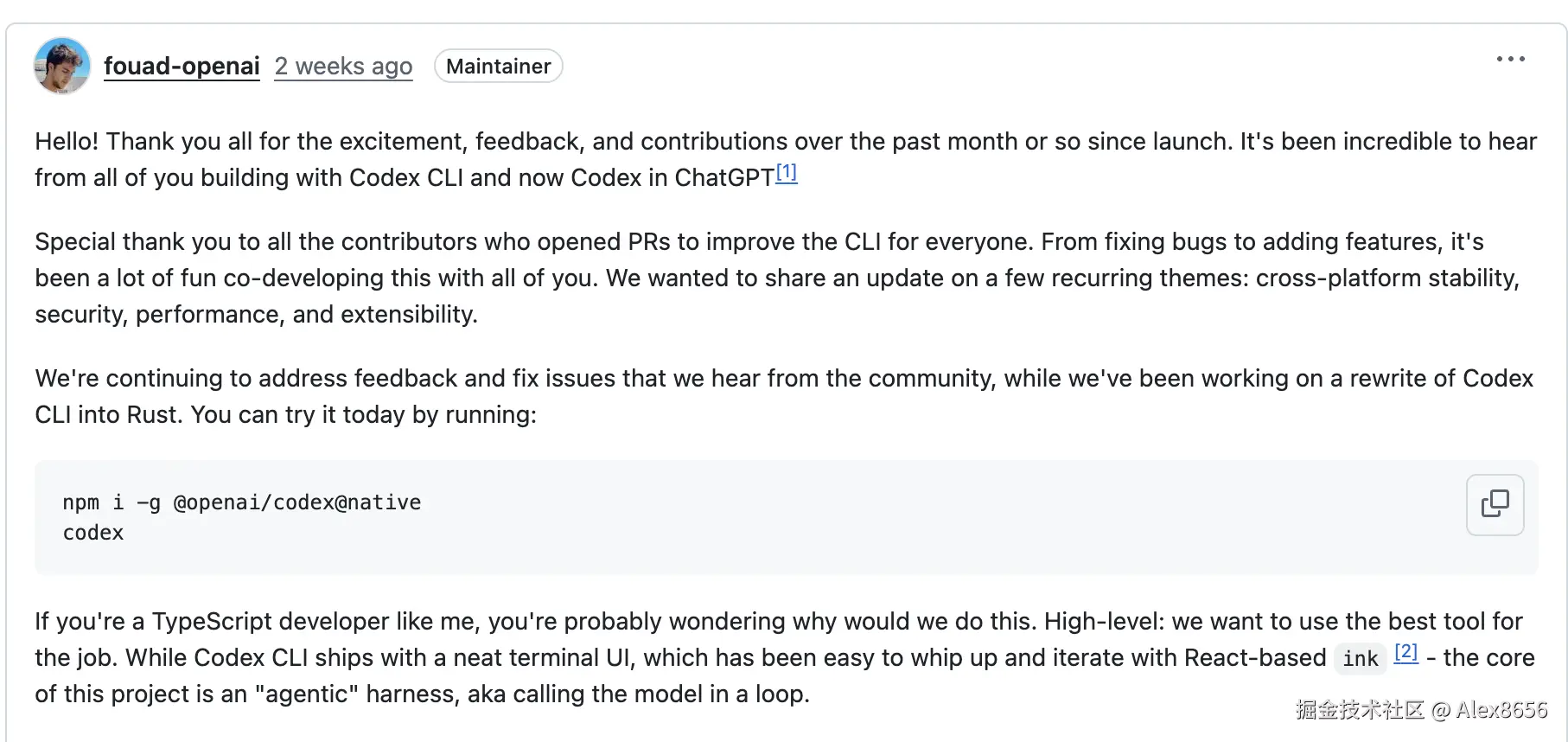The image size is (1568, 742).
Task: Click the "2 weeks ago" timestamp
Action: coord(343,67)
